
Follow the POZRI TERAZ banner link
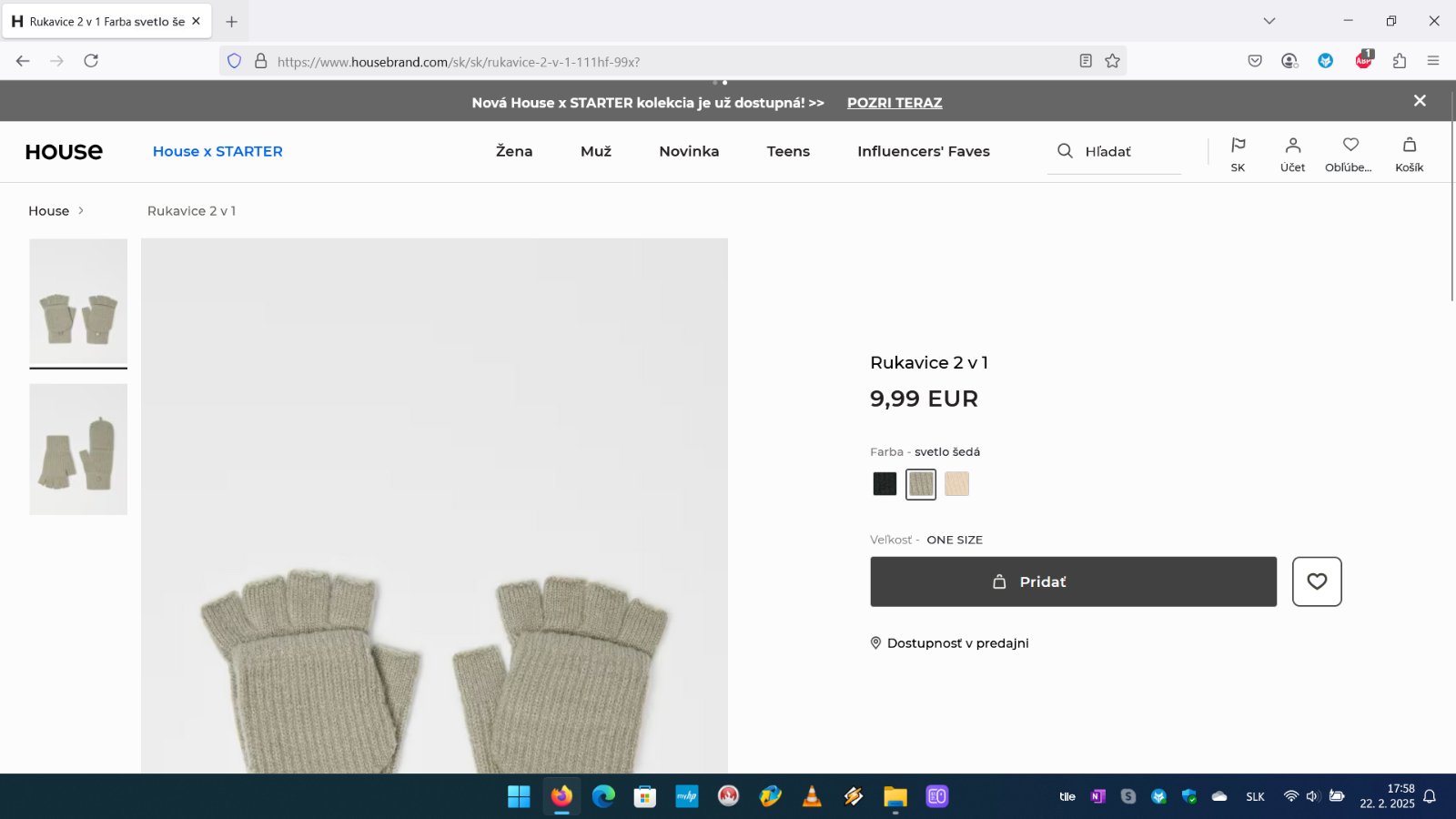895,103
